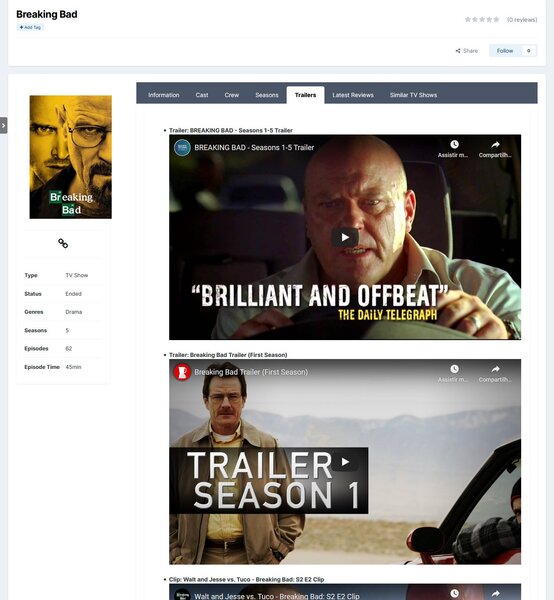The image size is (554, 600).
Task: Click the '45min' episode time value
Action: pos(73,367)
